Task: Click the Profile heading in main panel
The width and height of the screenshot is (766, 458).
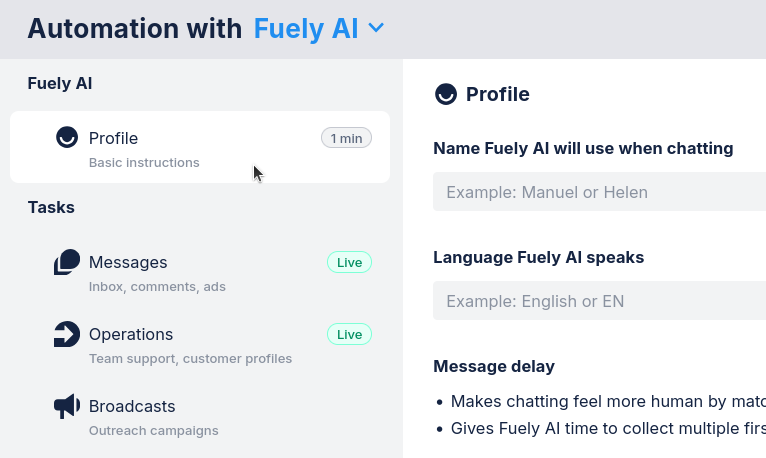Action: 497,94
